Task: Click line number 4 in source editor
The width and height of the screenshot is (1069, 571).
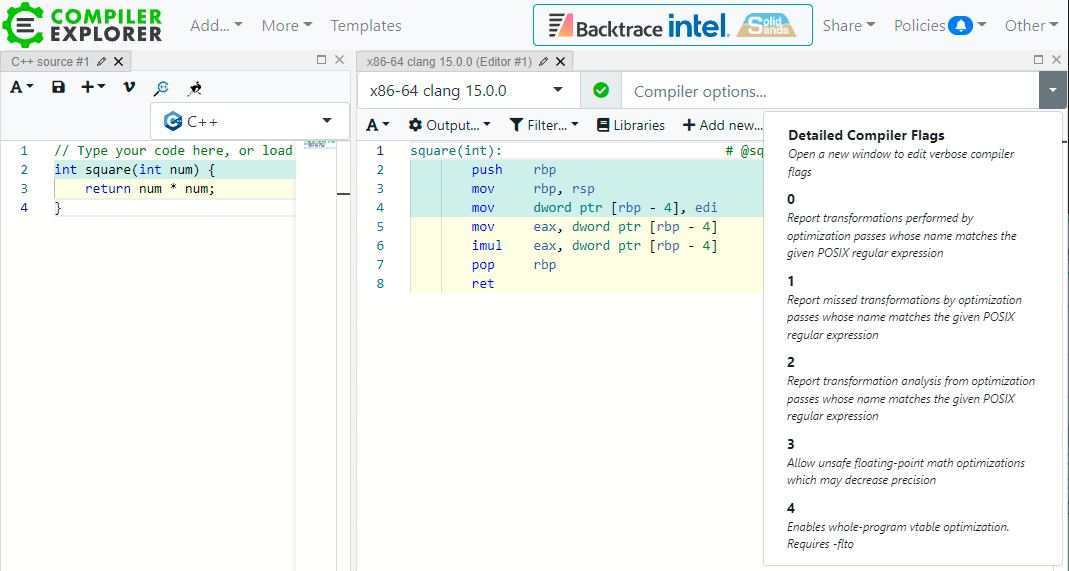Action: 25,208
